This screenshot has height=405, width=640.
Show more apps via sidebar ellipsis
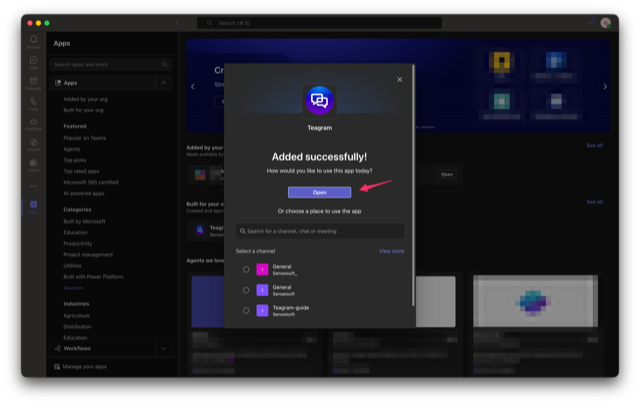[33, 186]
